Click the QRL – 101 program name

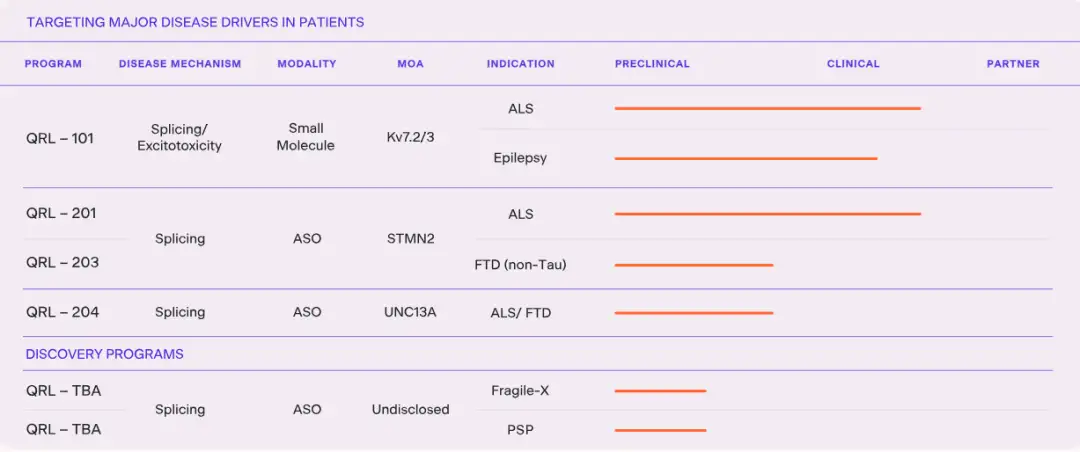coord(60,138)
